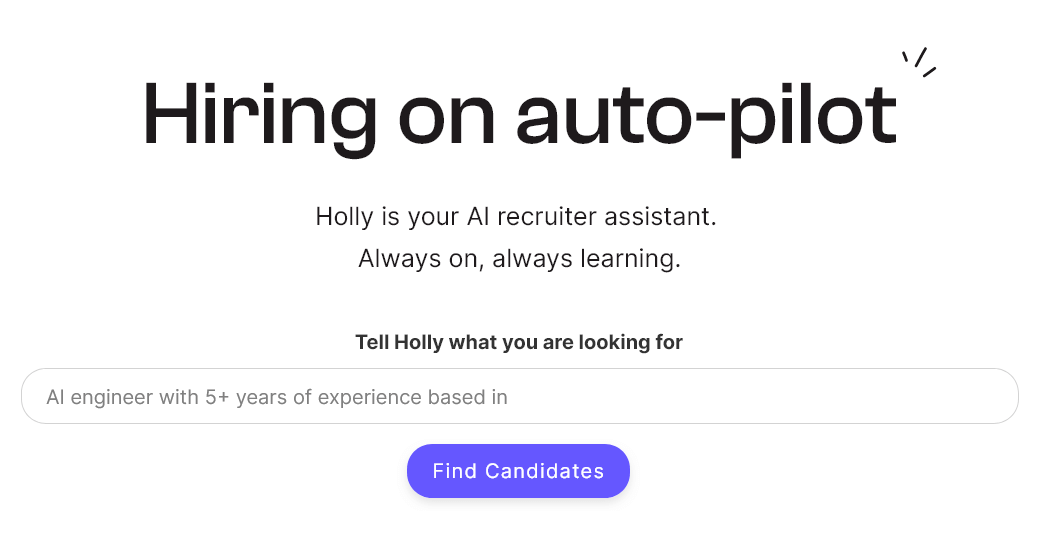This screenshot has height=548, width=1041.
Task: Click the word "Holly" in the bold form label
Action: click(x=419, y=343)
